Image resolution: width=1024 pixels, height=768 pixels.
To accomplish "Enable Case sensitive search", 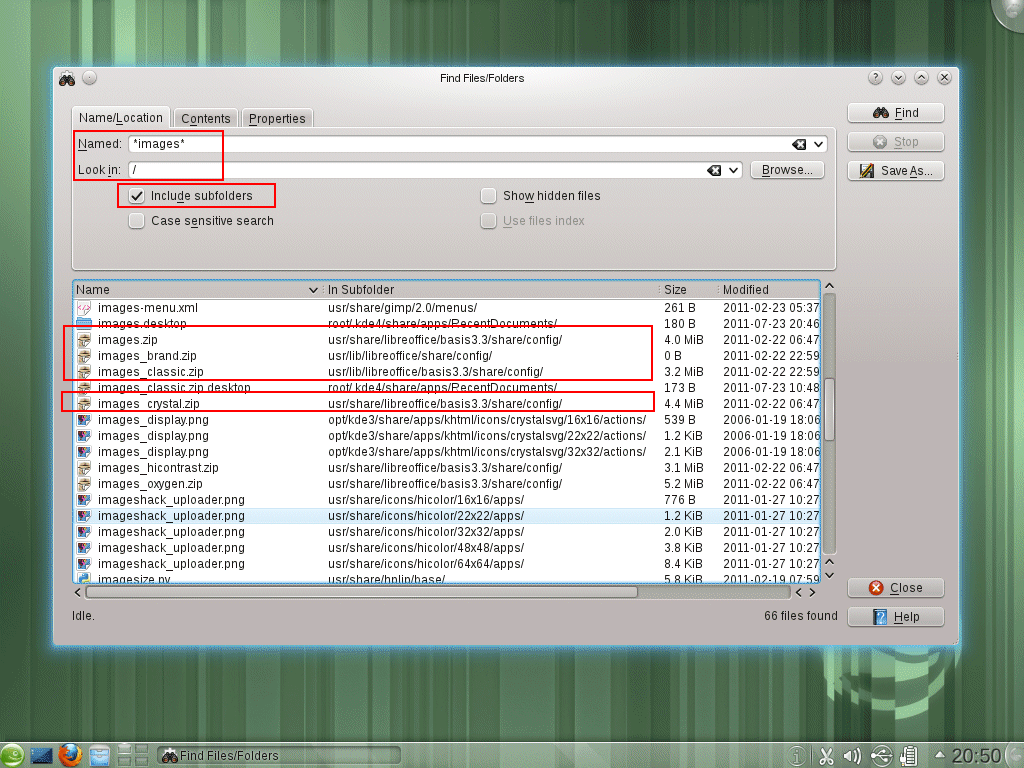I will pos(136,221).
